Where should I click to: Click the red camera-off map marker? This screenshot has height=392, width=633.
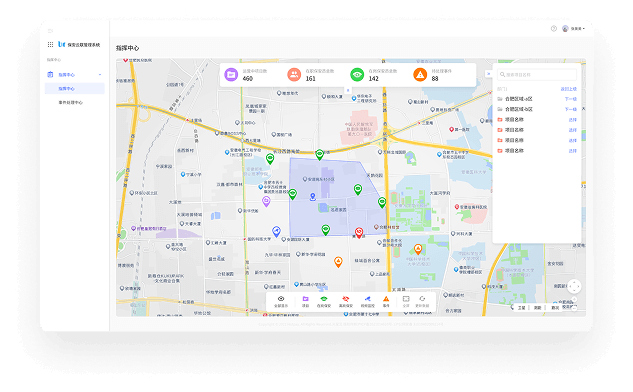[x=359, y=232]
